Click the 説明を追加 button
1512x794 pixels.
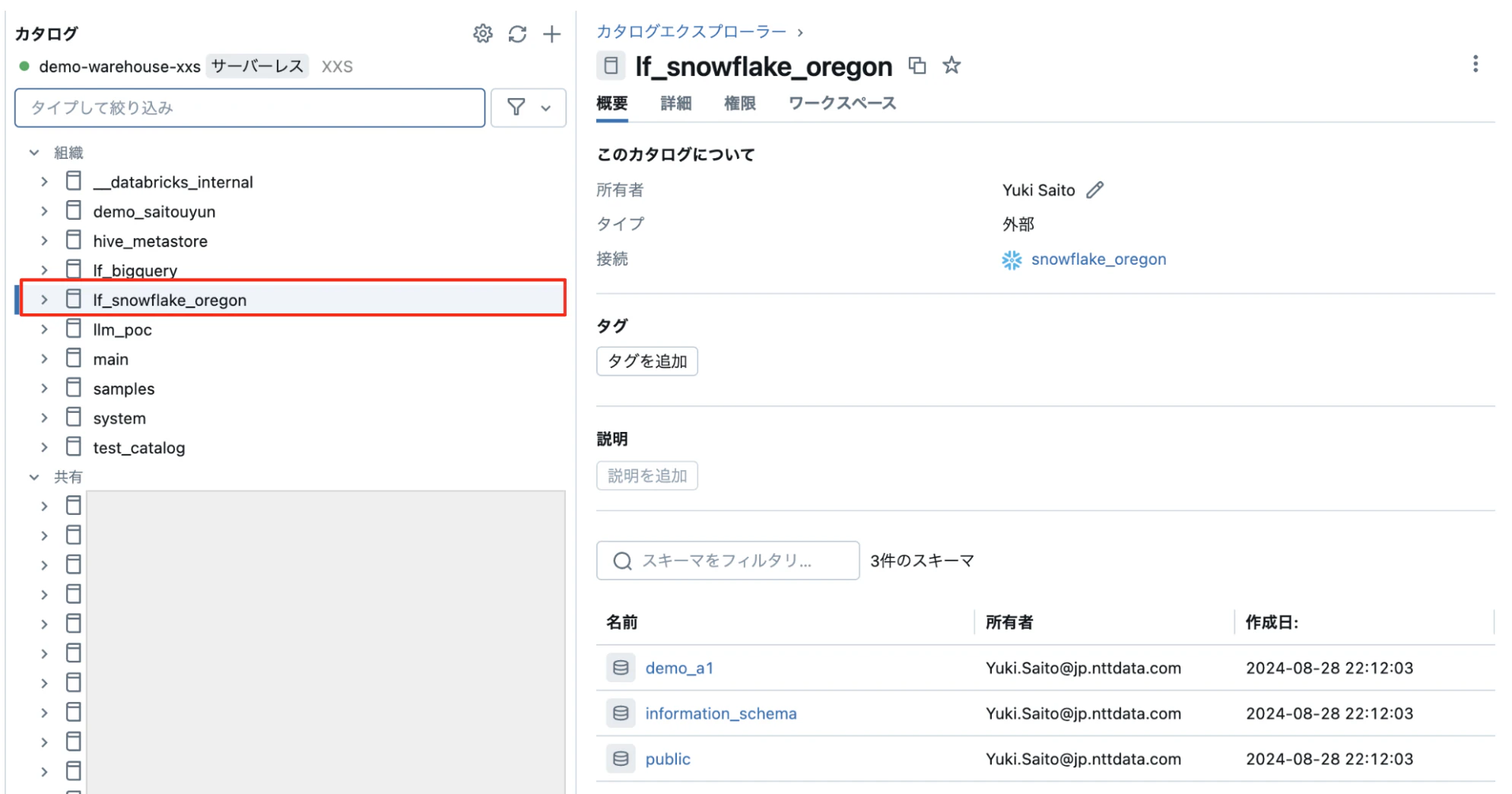coord(647,476)
